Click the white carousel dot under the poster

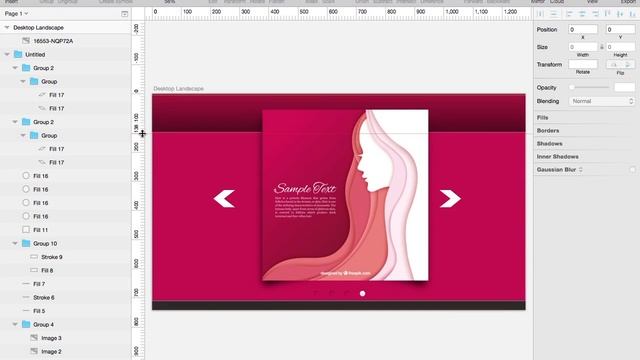point(362,293)
